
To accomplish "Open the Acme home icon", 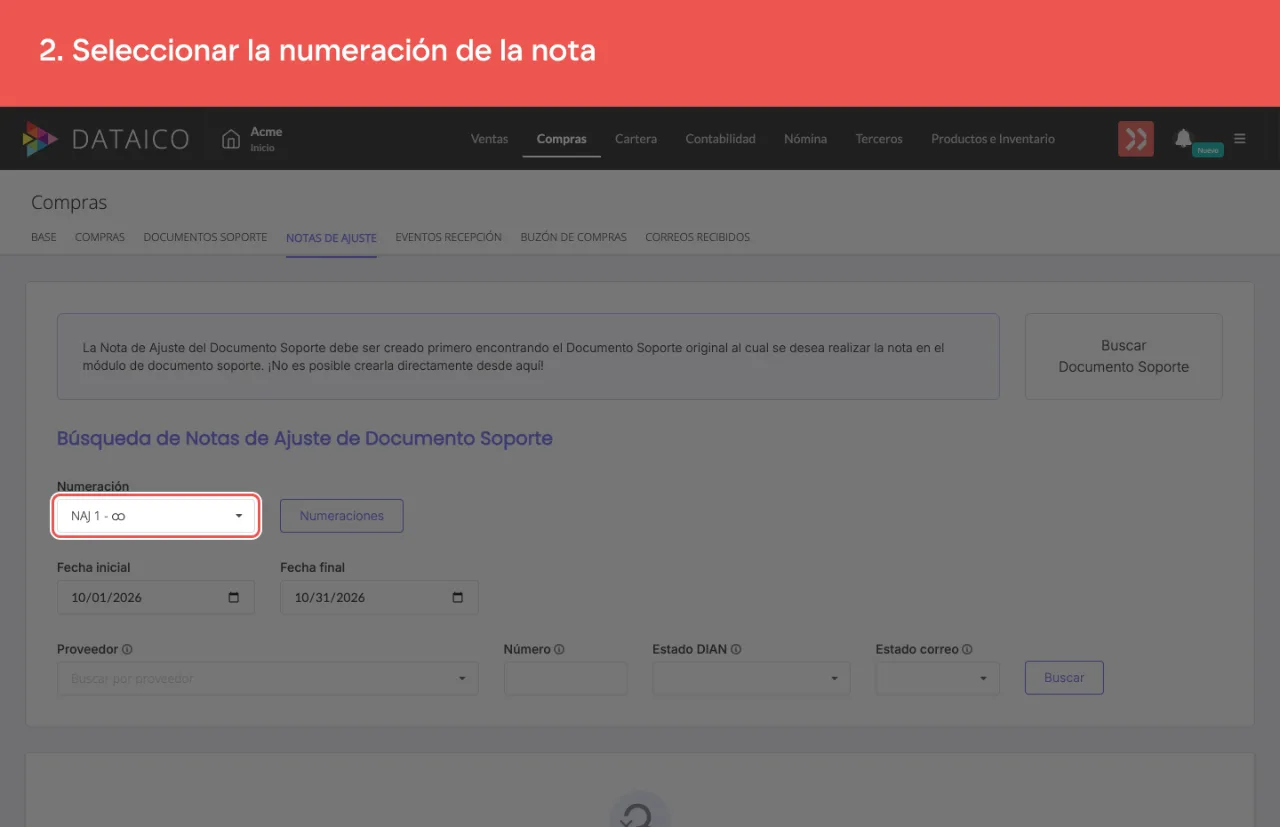I will point(231,139).
